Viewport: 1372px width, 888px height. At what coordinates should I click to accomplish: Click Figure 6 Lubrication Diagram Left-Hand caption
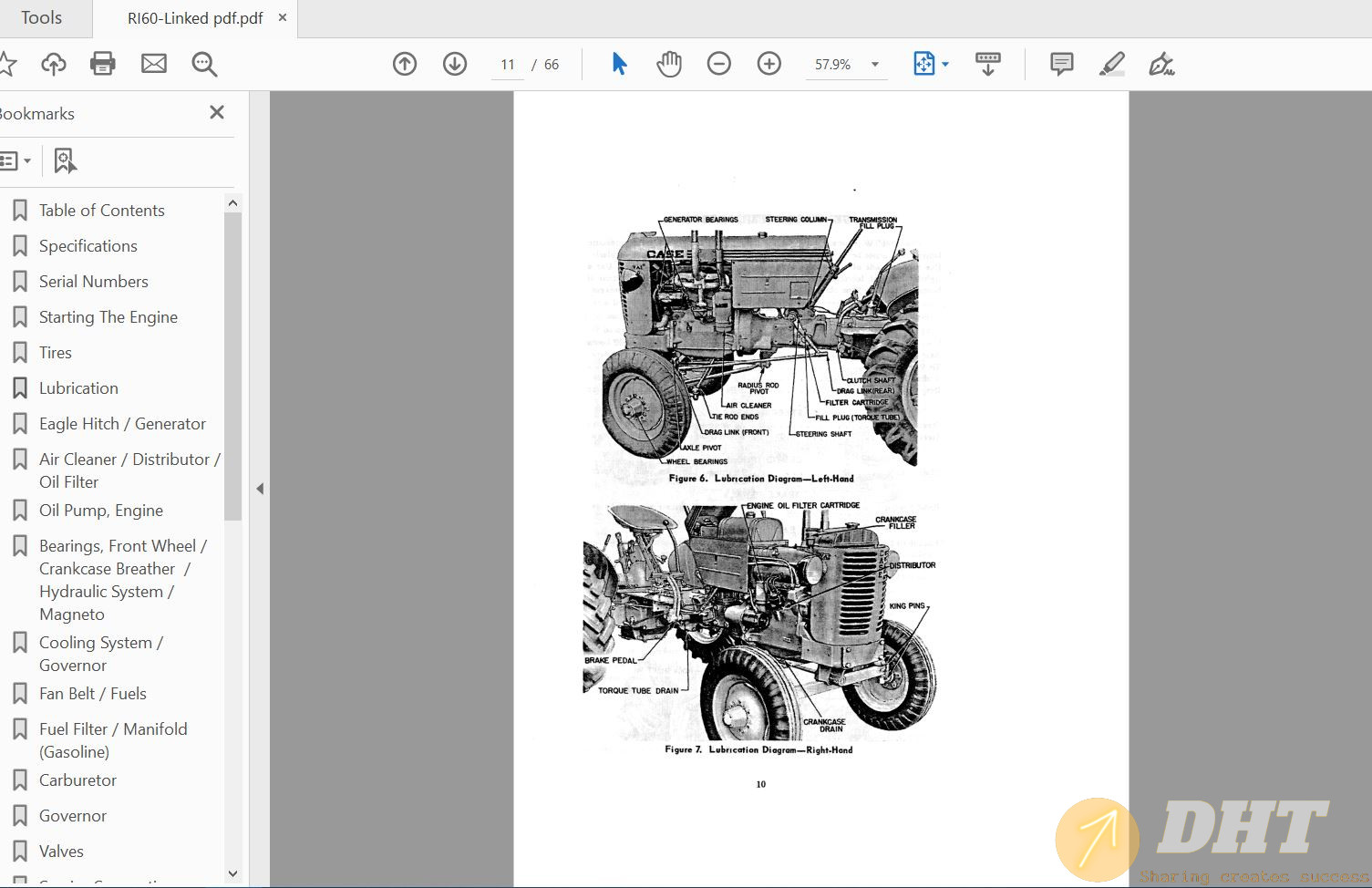pos(761,479)
